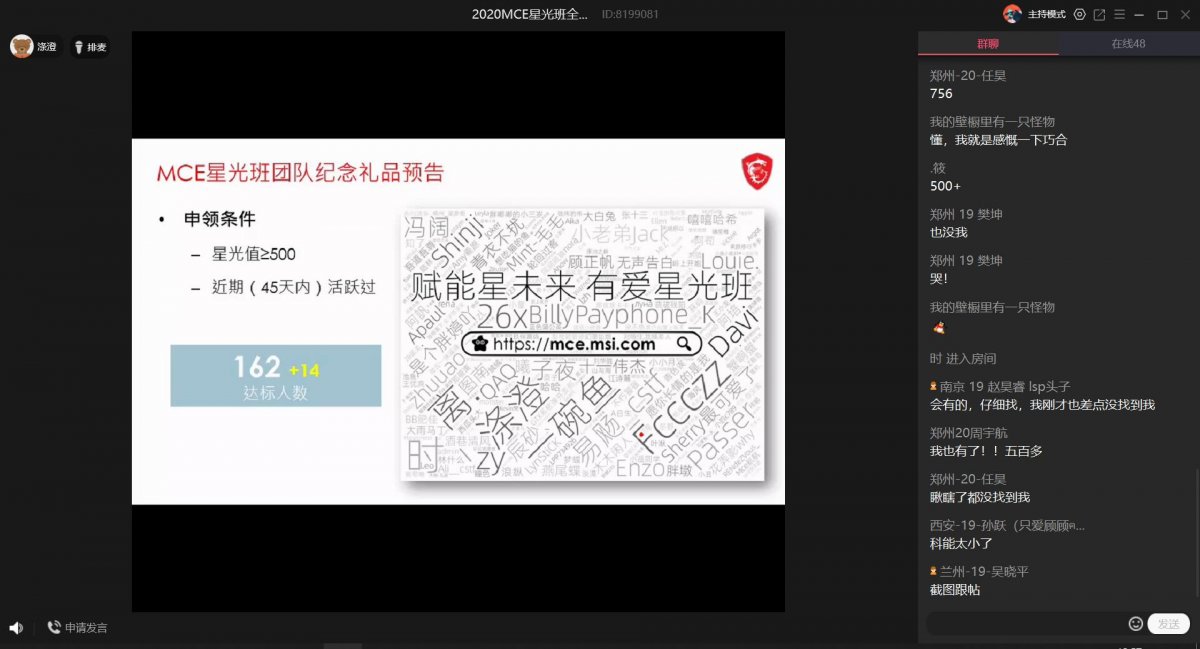Image resolution: width=1200 pixels, height=649 pixels.
Task: Click the phone icon next to 申请发言
Action: click(x=54, y=627)
